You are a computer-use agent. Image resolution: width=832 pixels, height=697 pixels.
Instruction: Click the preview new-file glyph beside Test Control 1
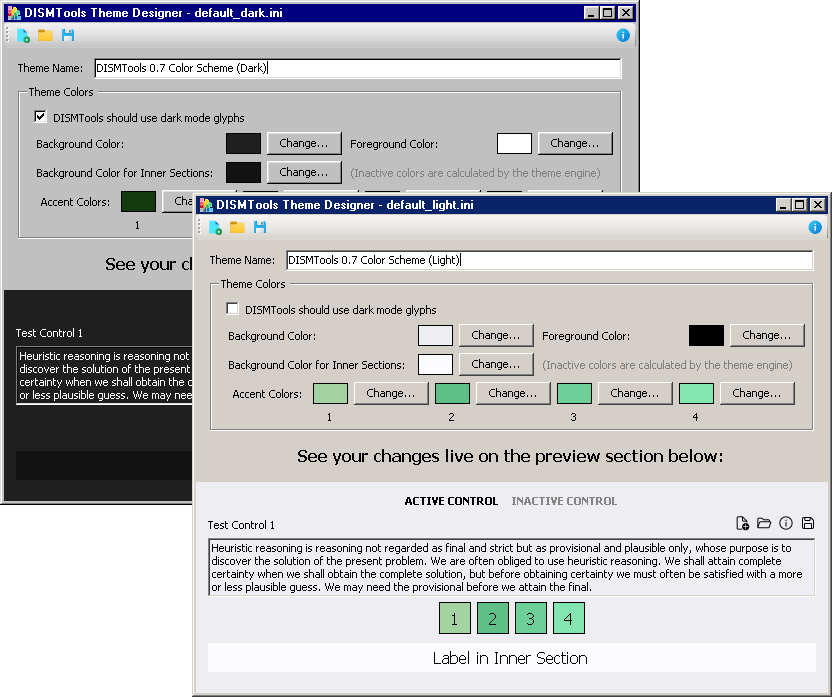coord(742,524)
